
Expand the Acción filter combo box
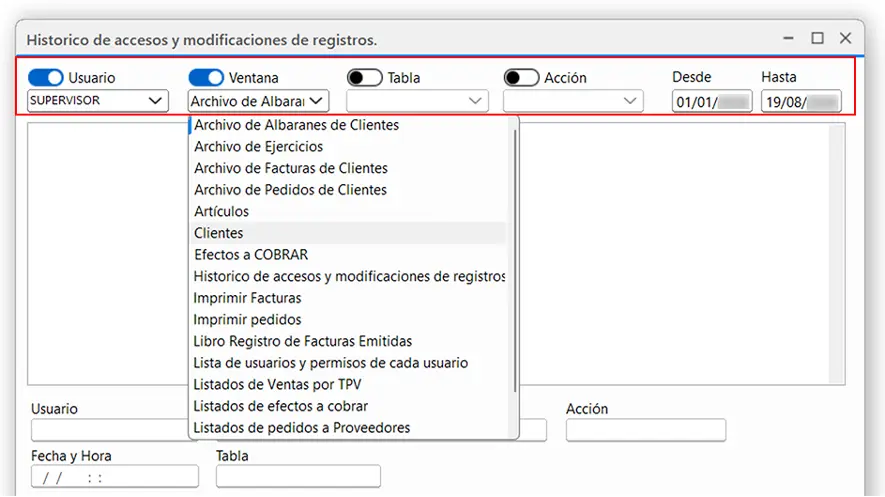pyautogui.click(x=573, y=101)
